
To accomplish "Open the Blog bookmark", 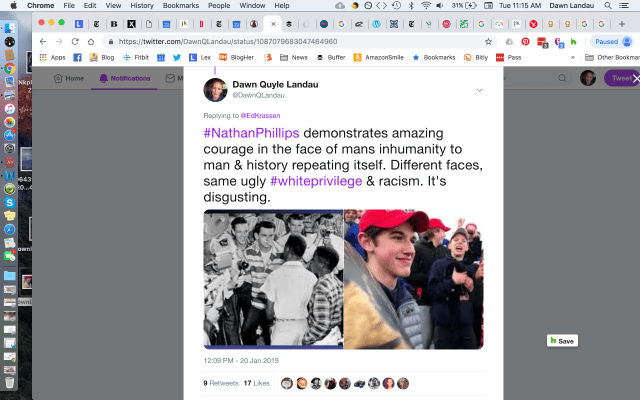I will click(102, 58).
